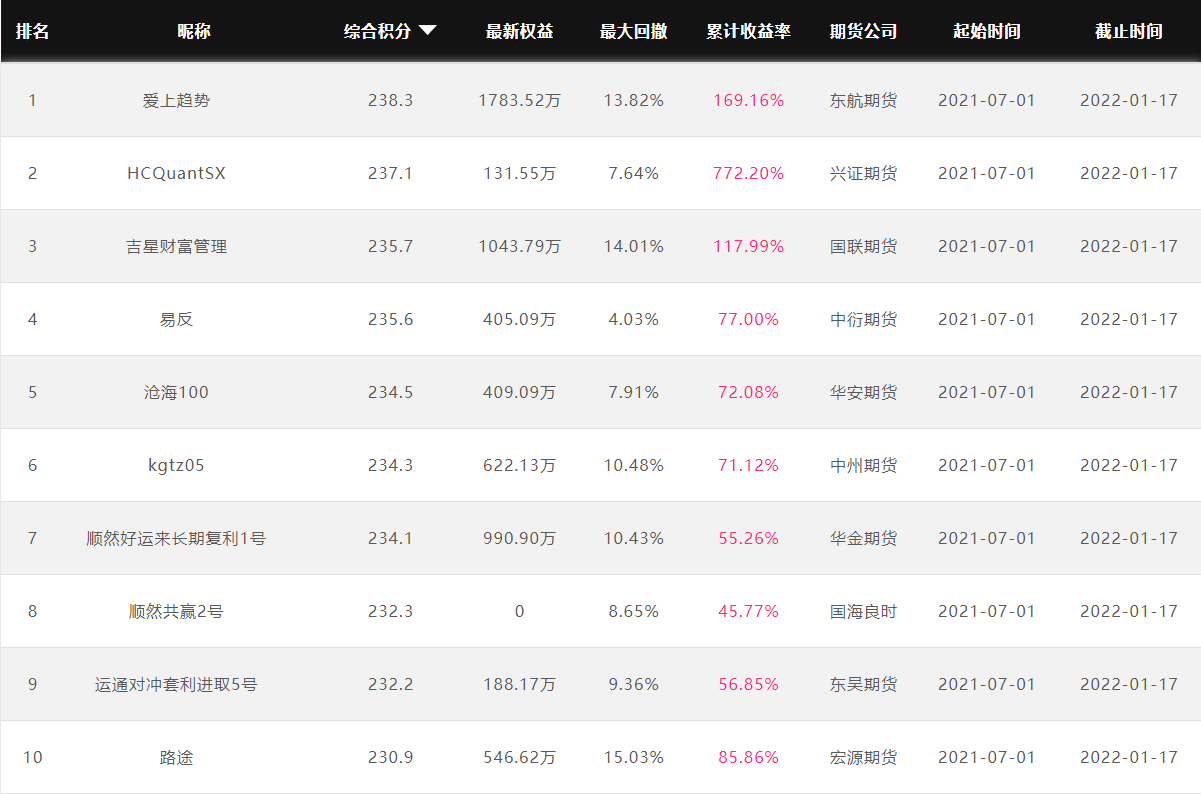Click the 截止时间 column header

coord(1129,31)
